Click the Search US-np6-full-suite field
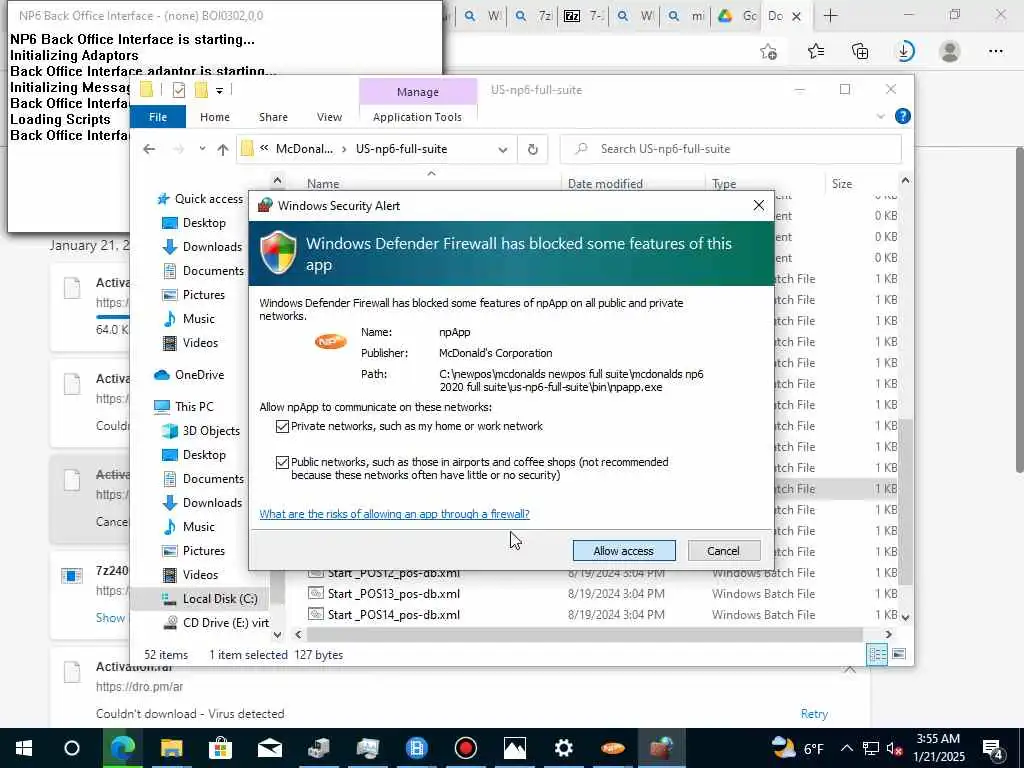Screen dimensions: 1024x768 click(x=731, y=149)
